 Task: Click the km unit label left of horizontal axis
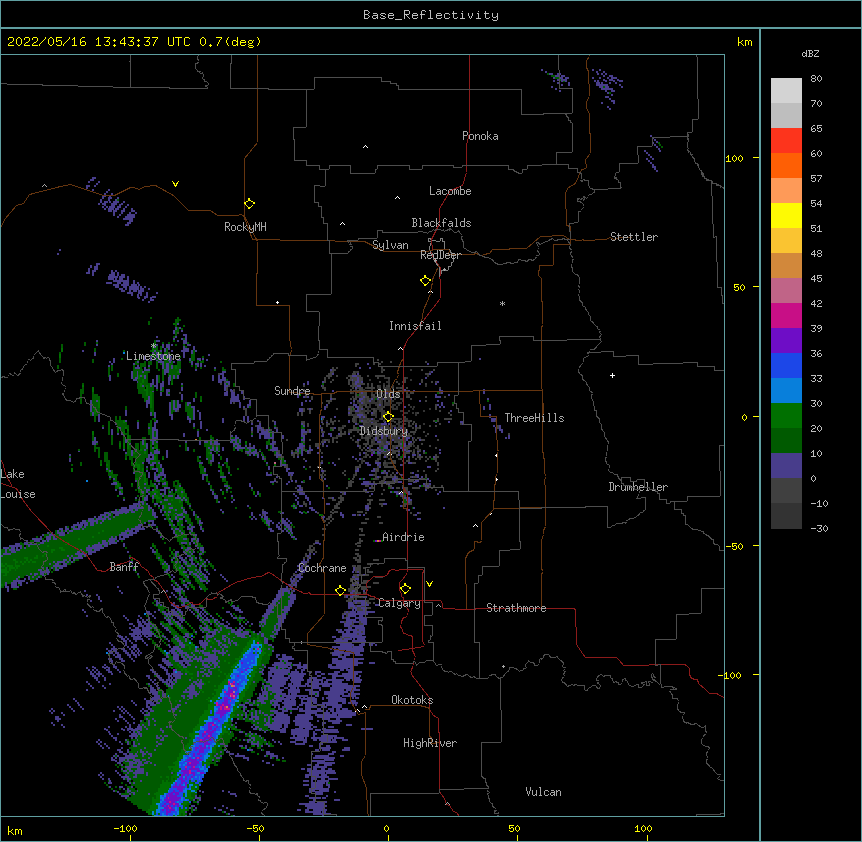pyautogui.click(x=15, y=830)
